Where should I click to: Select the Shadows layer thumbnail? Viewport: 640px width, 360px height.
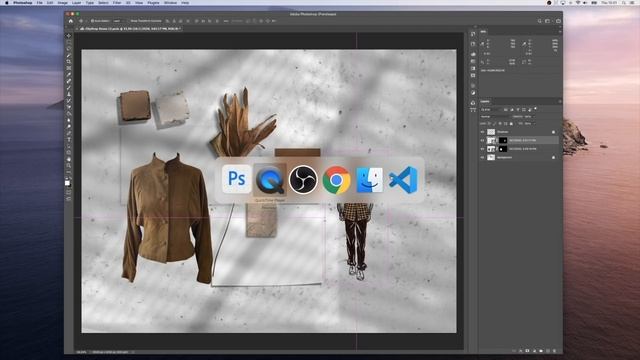click(x=491, y=132)
